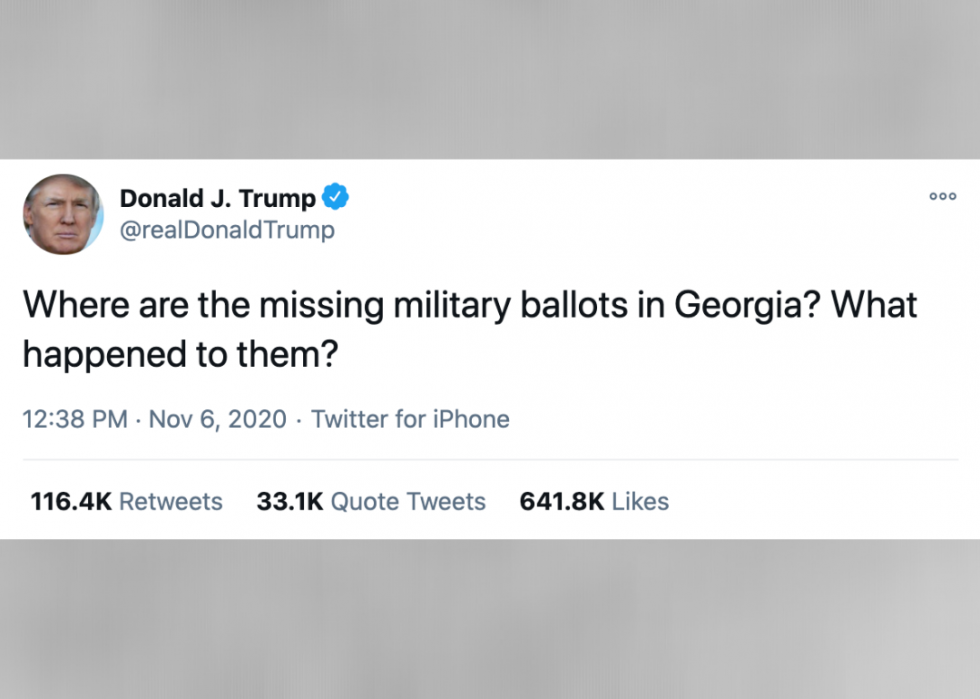Viewport: 980px width, 699px height.
Task: Click the text "happened to them?"
Action: (176, 354)
